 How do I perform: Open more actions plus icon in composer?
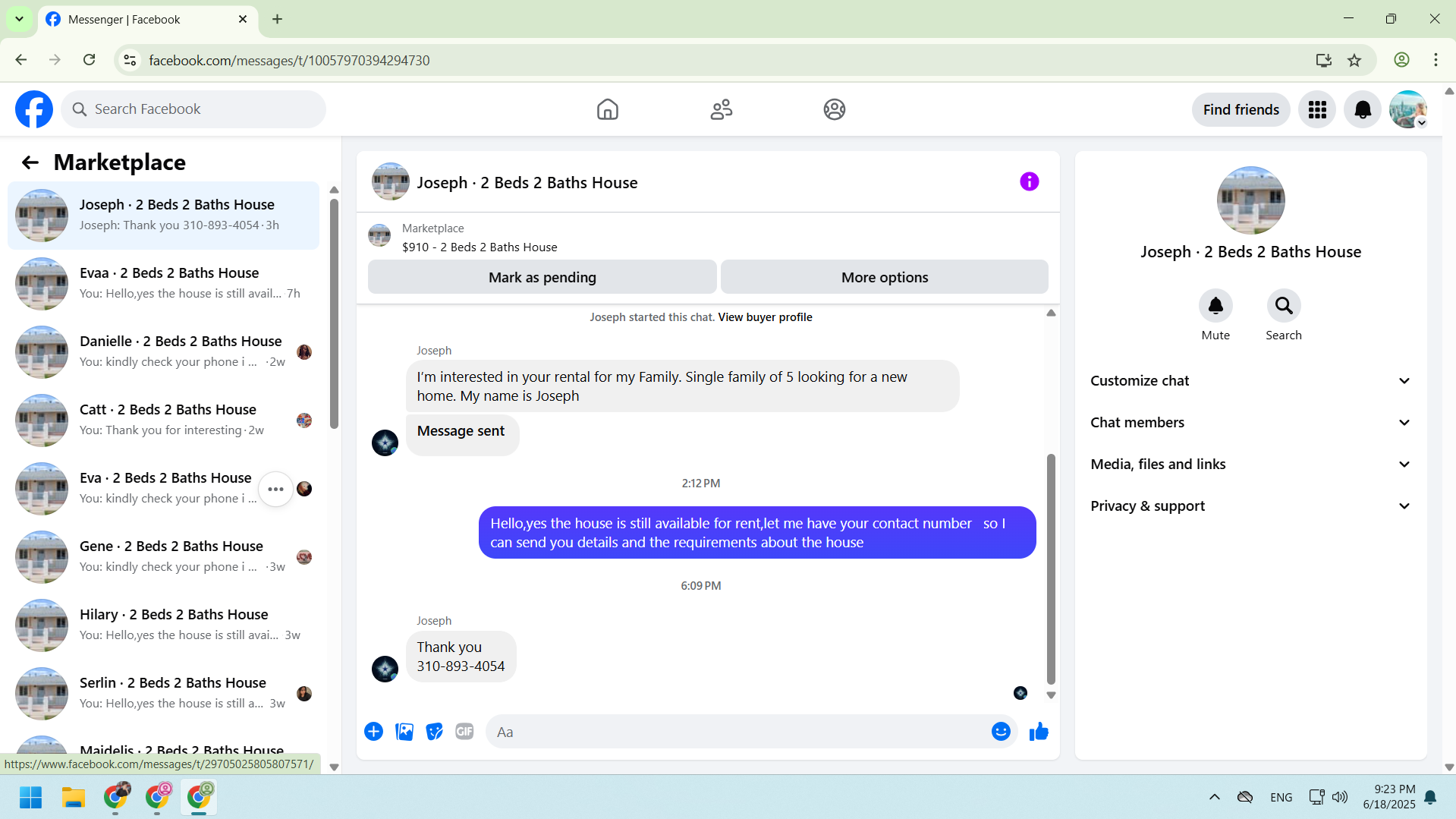point(373,732)
